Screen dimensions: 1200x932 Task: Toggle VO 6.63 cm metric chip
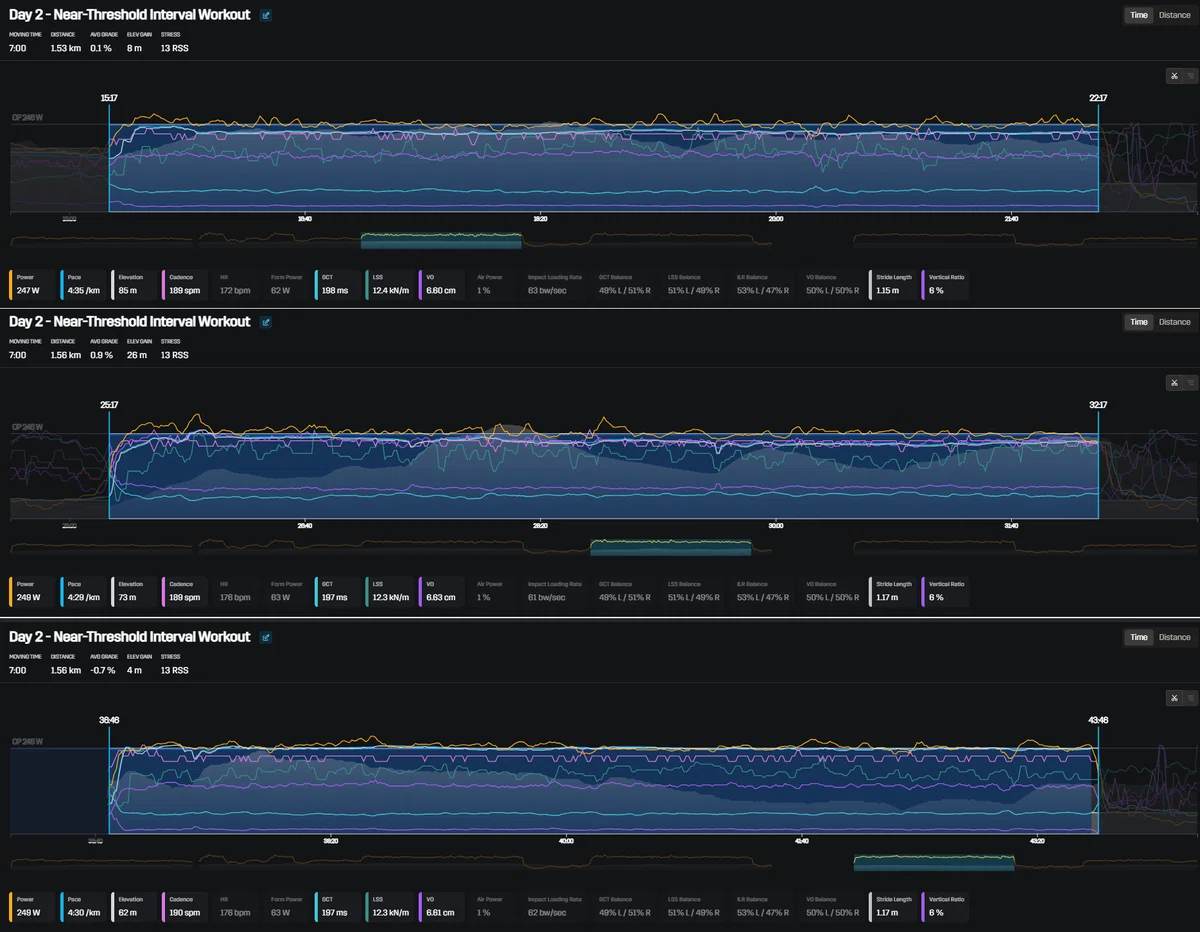pos(443,592)
